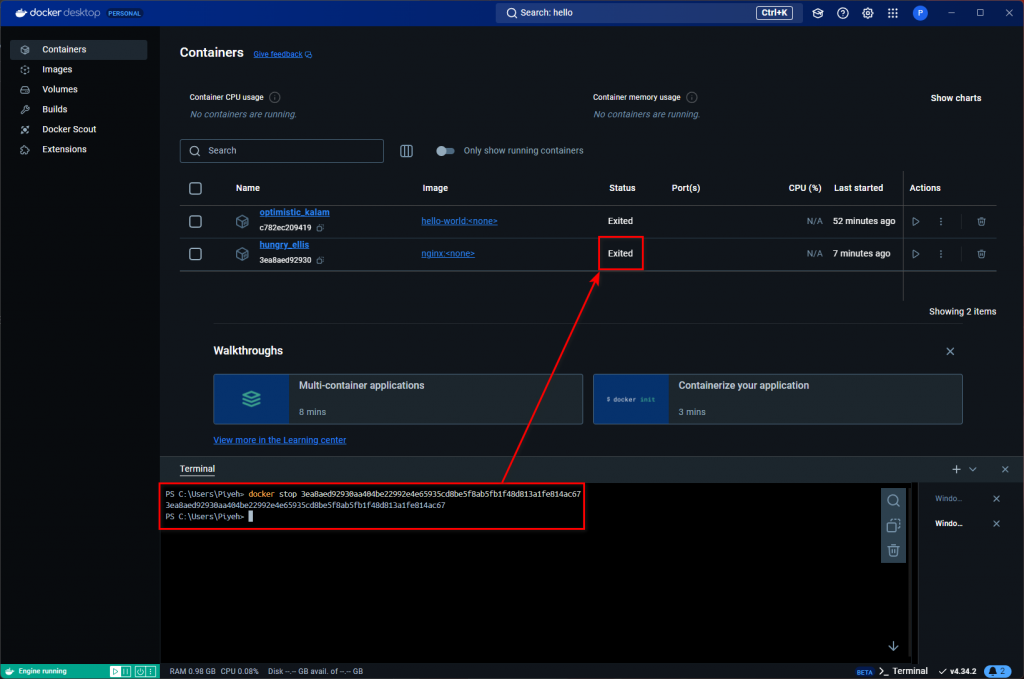The height and width of the screenshot is (679, 1024).
Task: Pause Docker engine in status bar
Action: tap(127, 671)
